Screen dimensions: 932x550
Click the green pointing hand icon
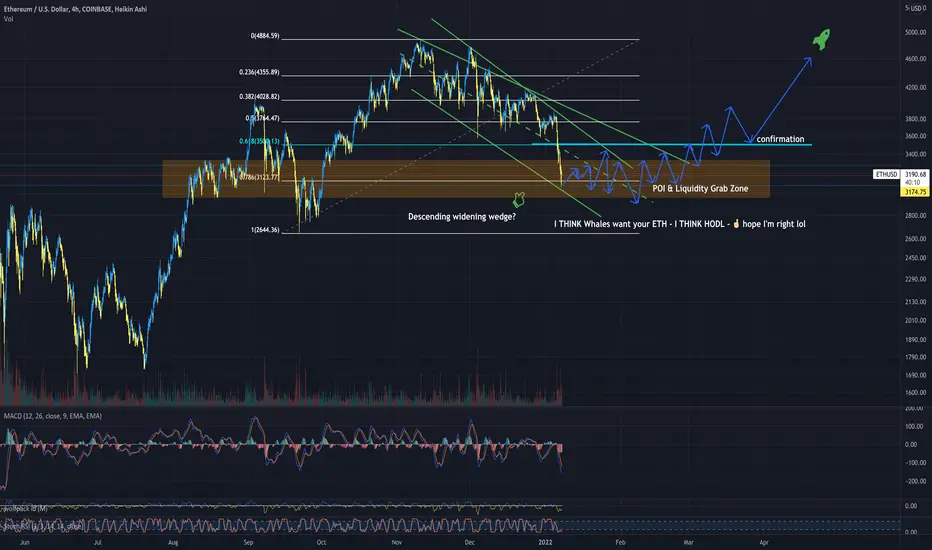[519, 199]
